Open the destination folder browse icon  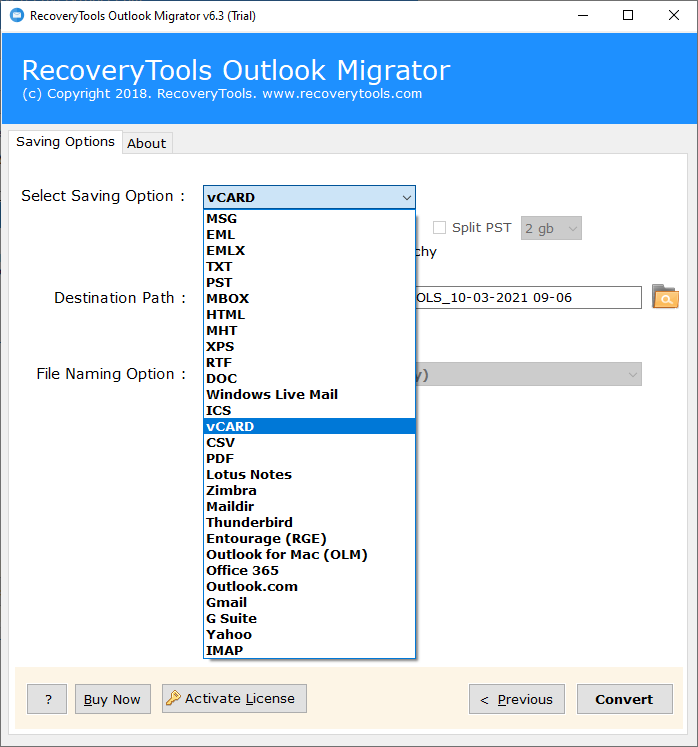click(x=665, y=297)
